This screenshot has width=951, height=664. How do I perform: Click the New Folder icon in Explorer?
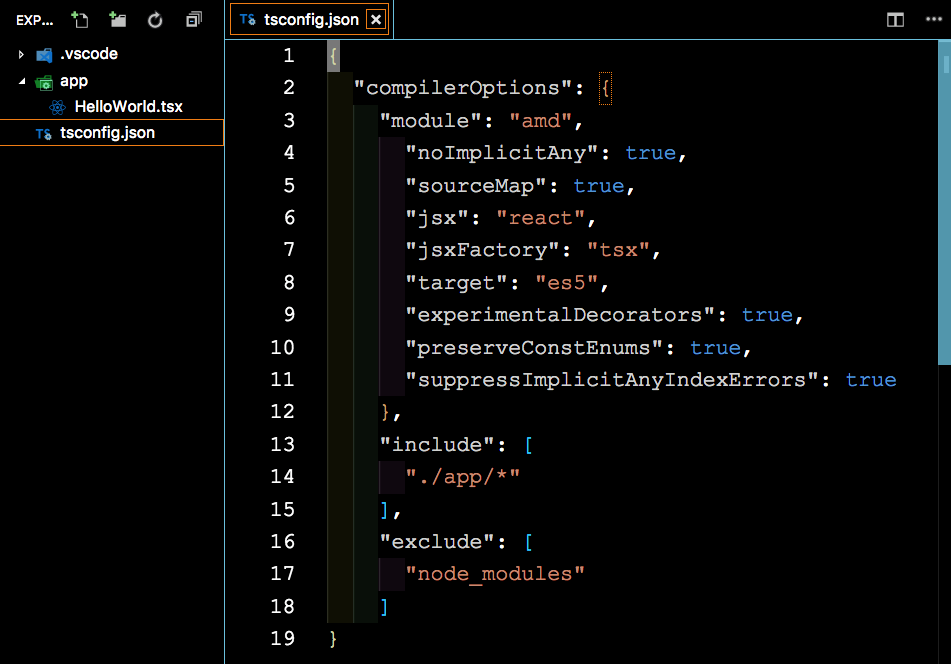118,20
